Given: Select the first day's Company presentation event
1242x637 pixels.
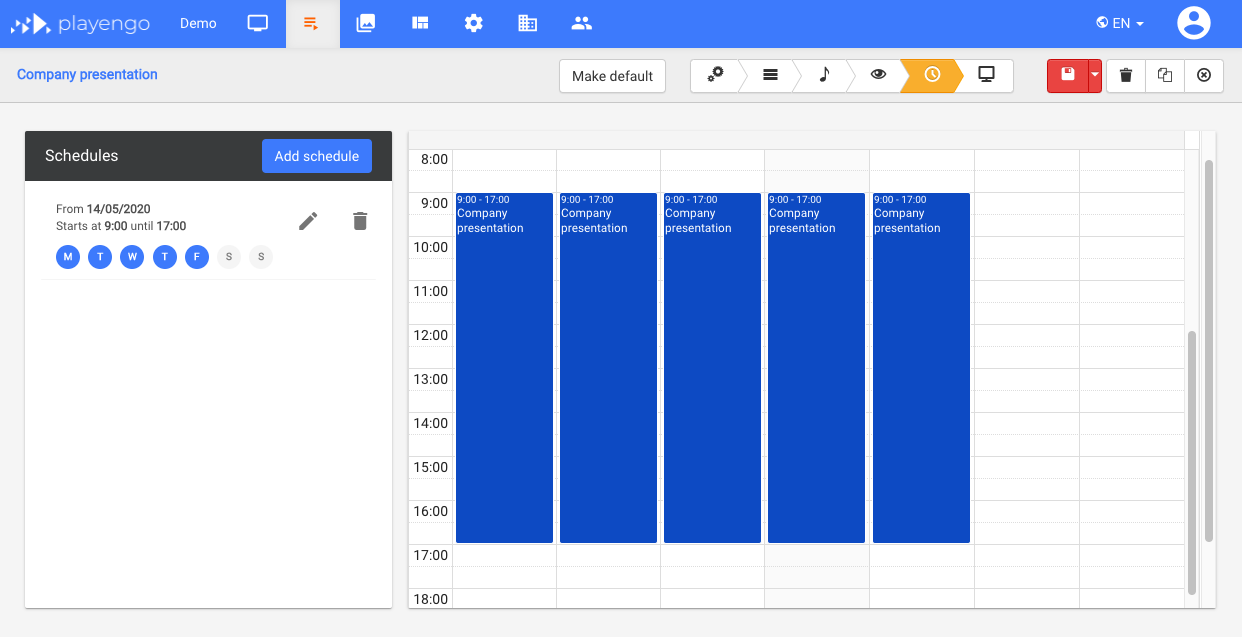Looking at the screenshot, I should click(x=504, y=368).
